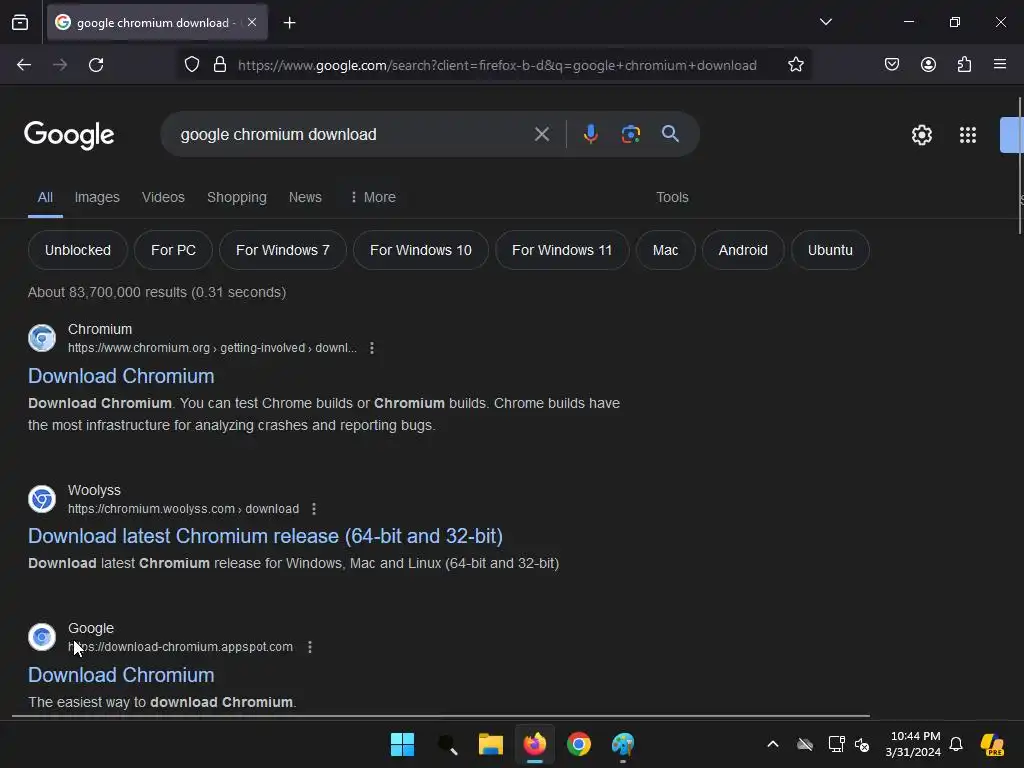The width and height of the screenshot is (1024, 768).
Task: Open the Google apps grid
Action: (967, 135)
